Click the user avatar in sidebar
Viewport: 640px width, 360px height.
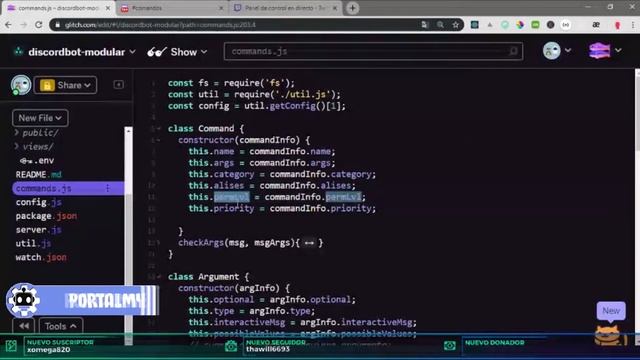tap(20, 85)
